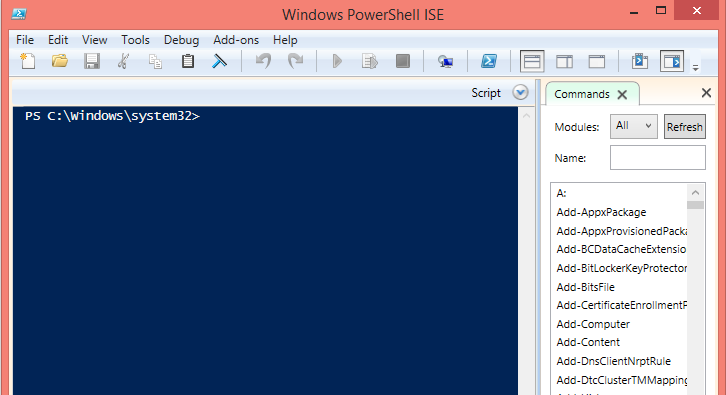This screenshot has width=726, height=395.
Task: Close the Commands add-on panel
Action: (x=706, y=93)
